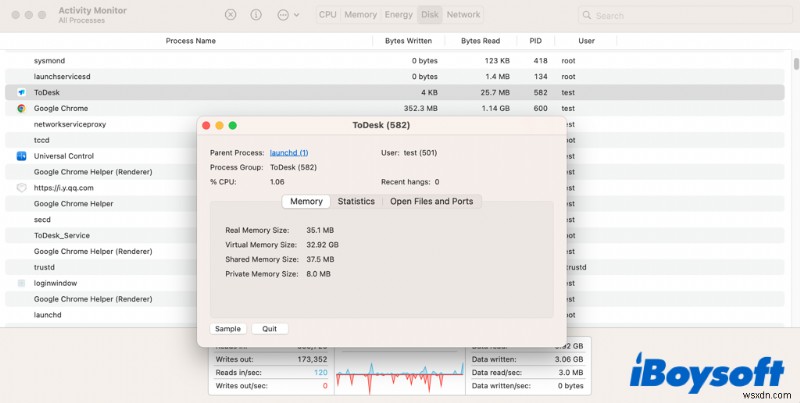This screenshot has height=403, width=800.
Task: Select the https://i.y.qq.com process
Action: click(x=64, y=188)
